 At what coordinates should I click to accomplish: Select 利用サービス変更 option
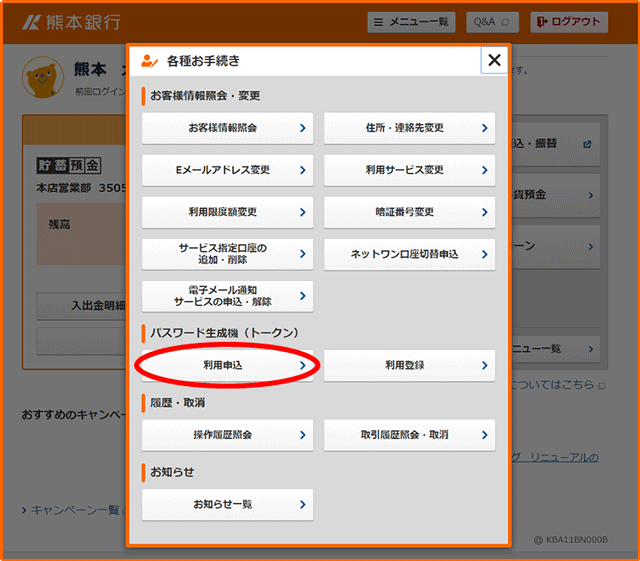[x=409, y=170]
